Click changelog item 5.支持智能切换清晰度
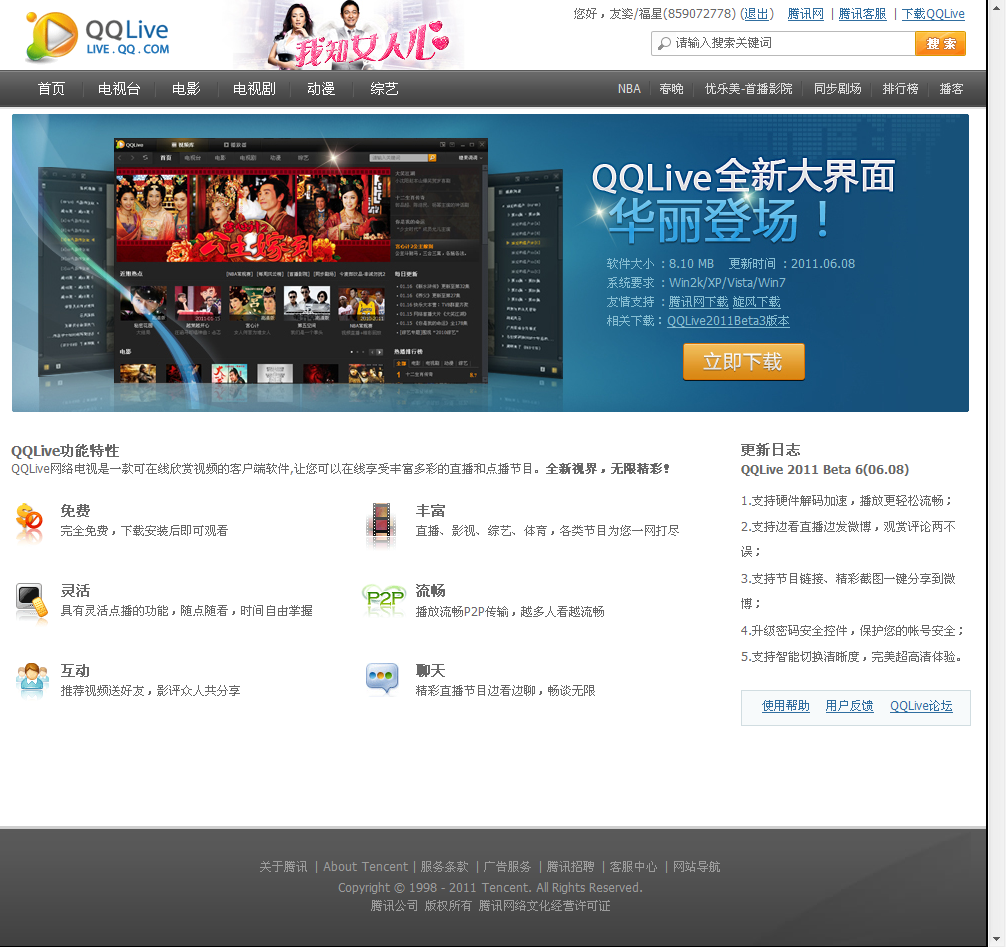1007x947 pixels. (x=853, y=657)
